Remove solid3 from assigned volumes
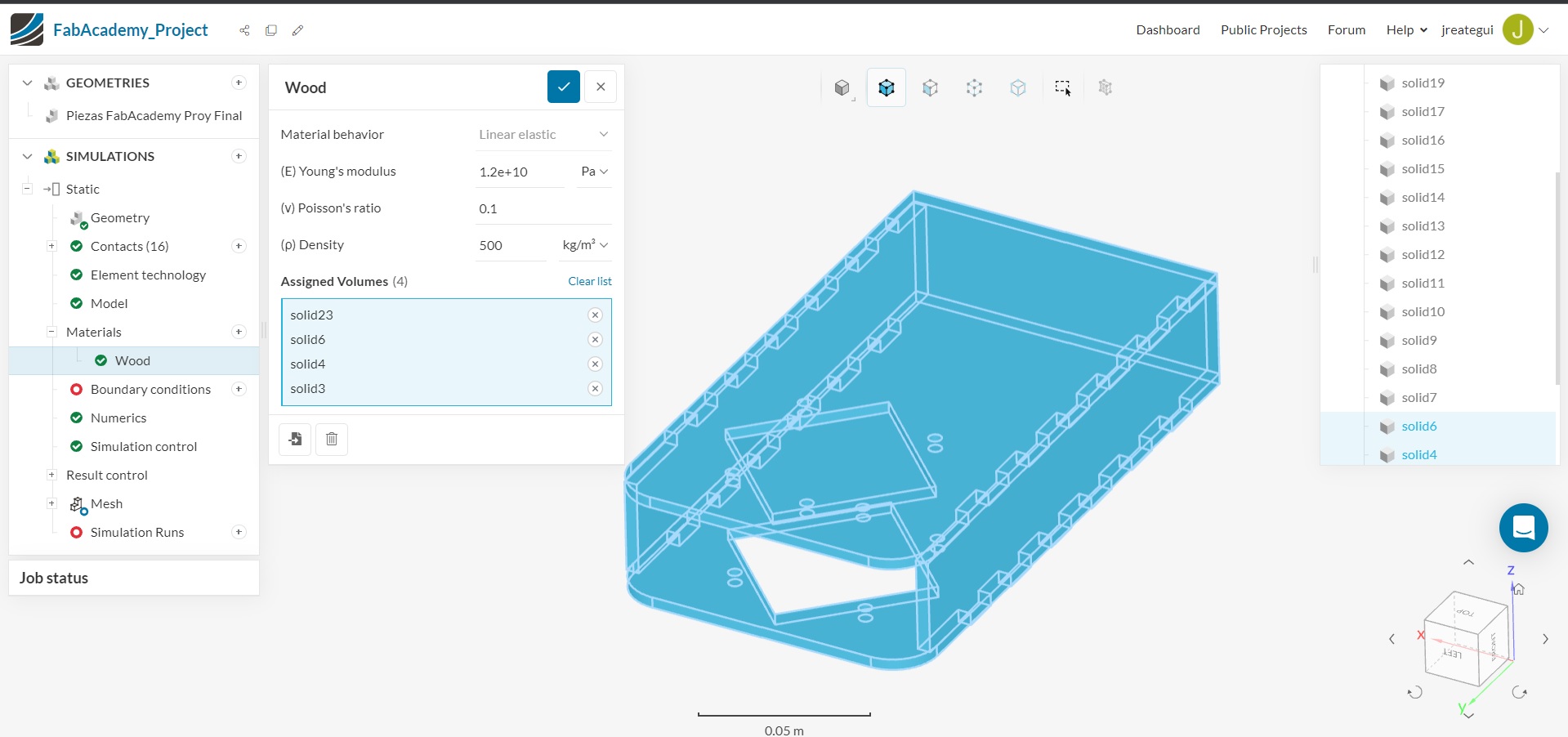 tap(595, 389)
